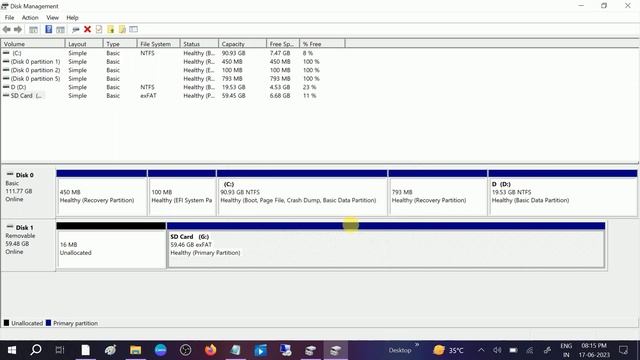
Task: Select the 793 MB Recovery Partition block
Action: (438, 193)
